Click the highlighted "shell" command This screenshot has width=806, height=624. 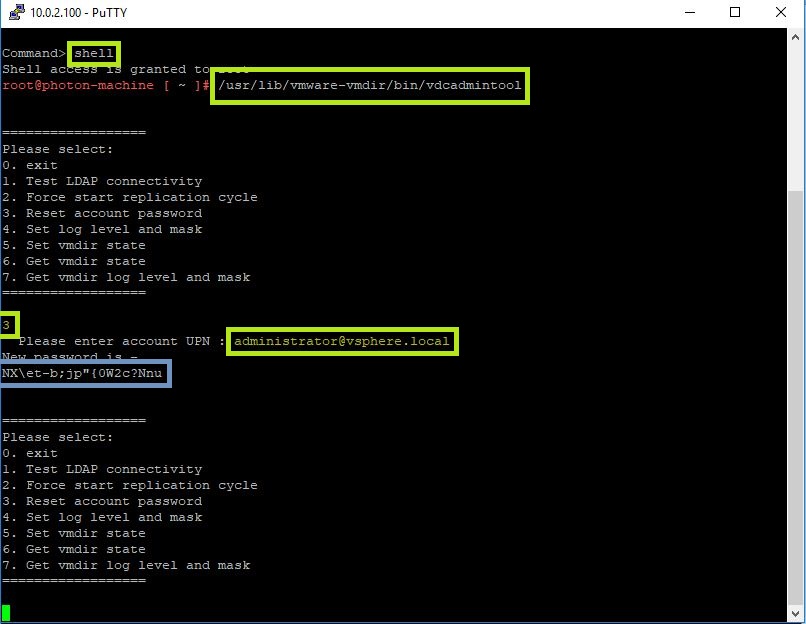click(x=94, y=53)
